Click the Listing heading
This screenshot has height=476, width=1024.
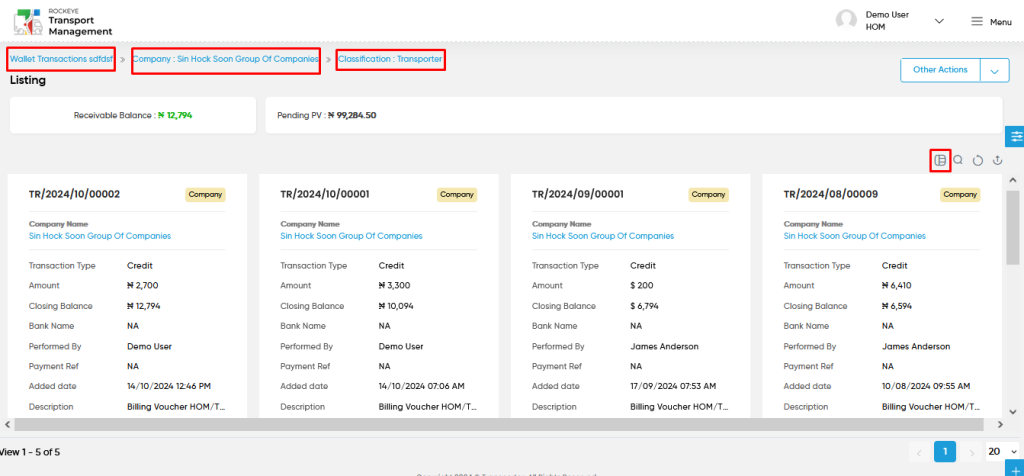[27, 80]
